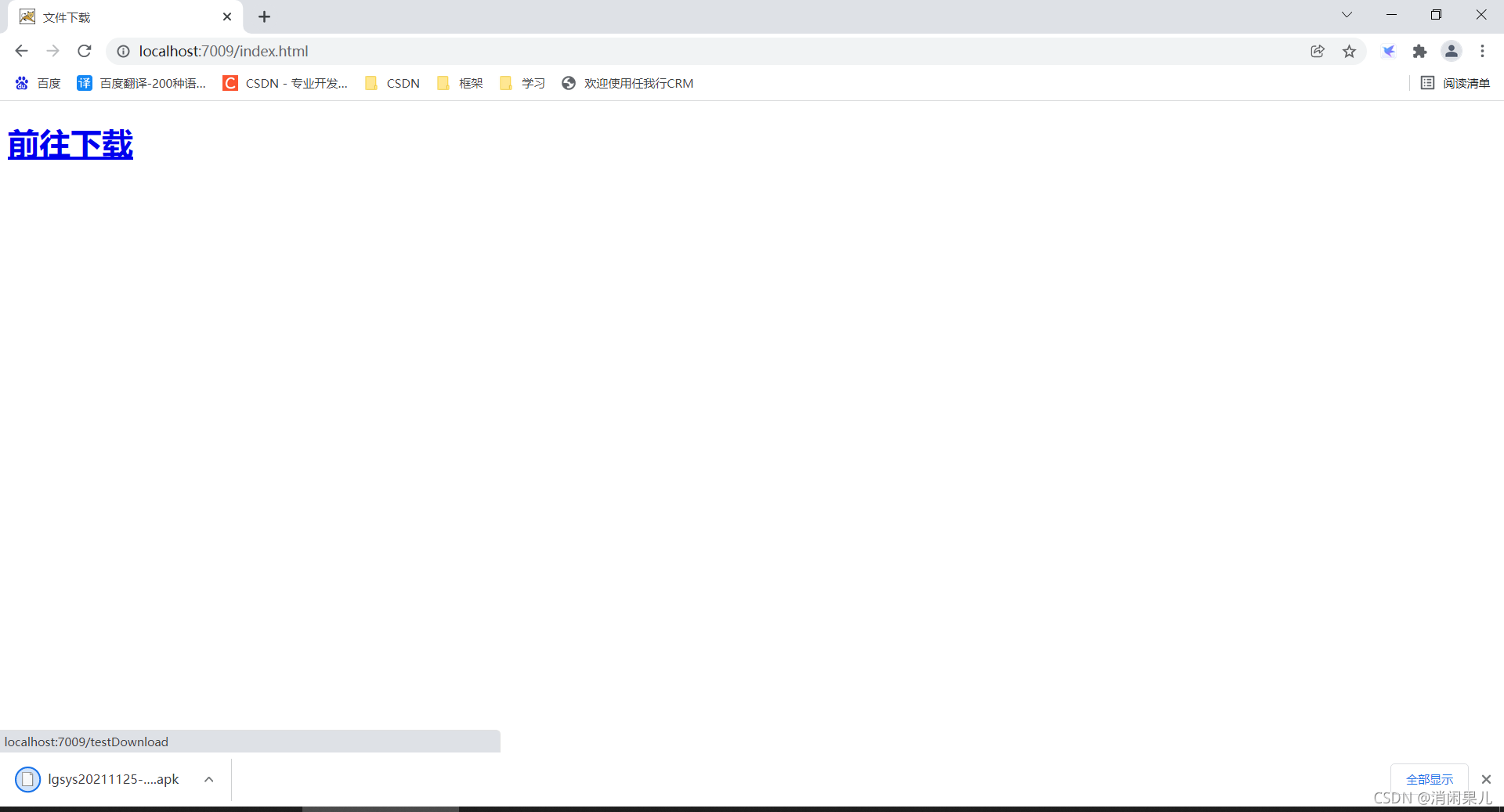
Task: Close the downloads bar
Action: (x=1486, y=779)
